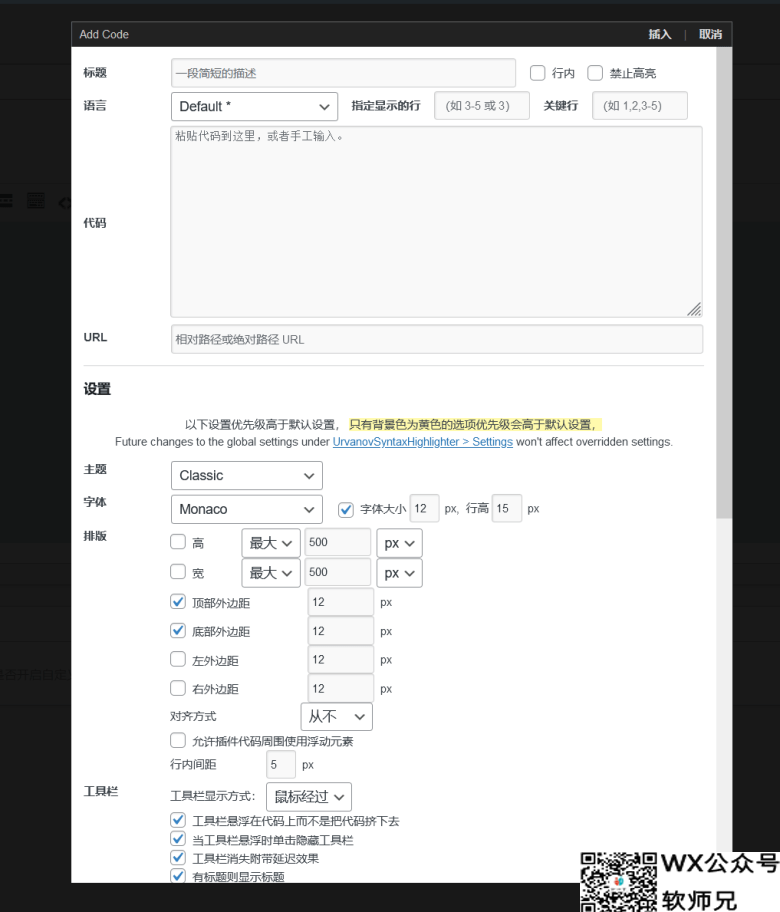Focus the 标题 description input field
Viewport: 780px width, 912px height.
point(343,73)
